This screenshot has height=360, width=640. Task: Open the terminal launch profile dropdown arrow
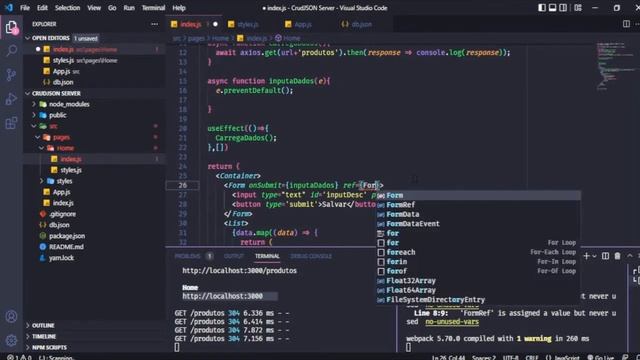[594, 256]
